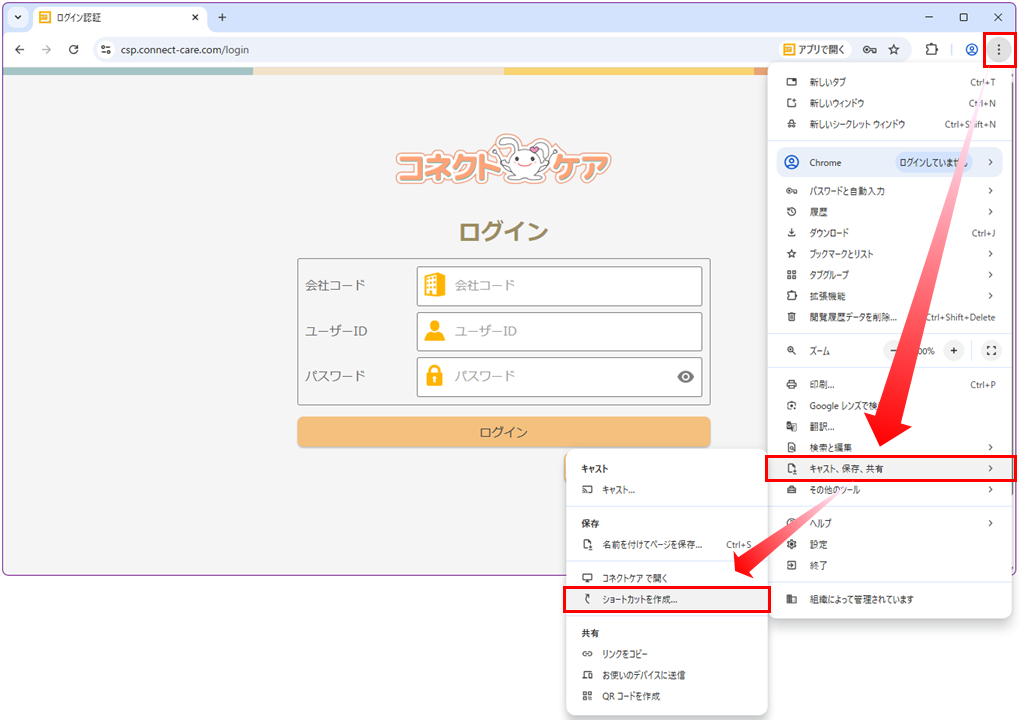Screen dimensions: 1020x720
Task: Open the extensions puzzle icon
Action: tap(932, 49)
